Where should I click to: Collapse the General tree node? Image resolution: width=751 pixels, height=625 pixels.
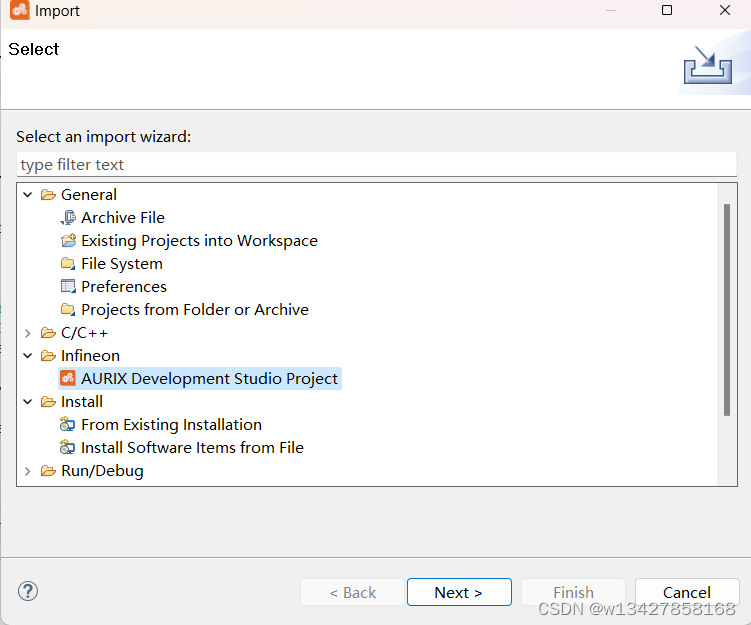28,195
